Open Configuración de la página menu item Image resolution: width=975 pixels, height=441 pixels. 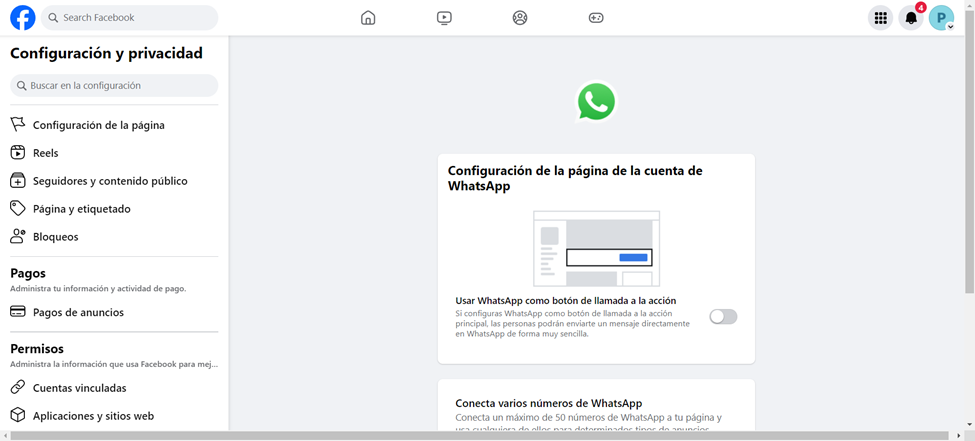point(114,125)
